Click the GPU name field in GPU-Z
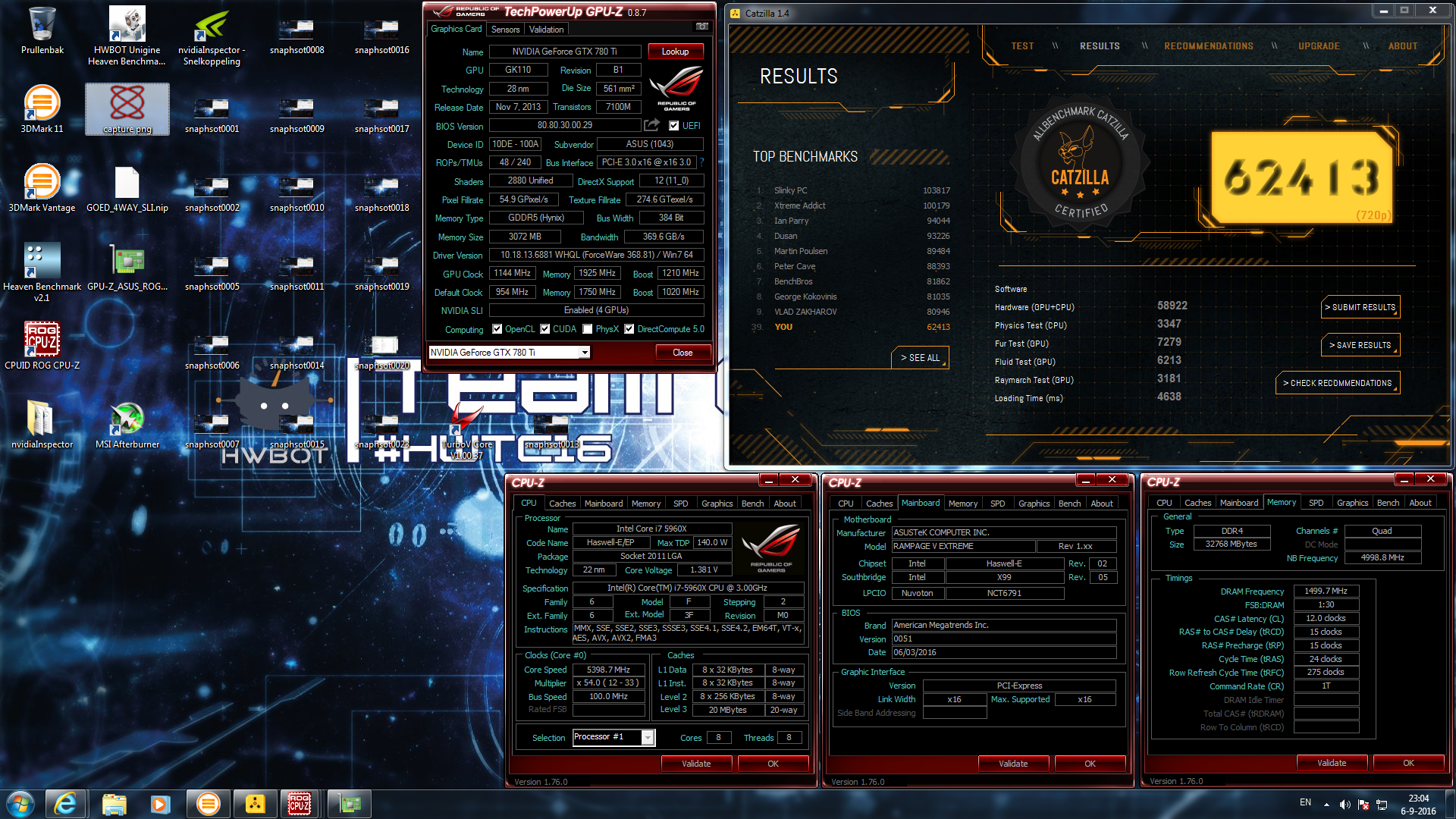This screenshot has height=819, width=1456. (x=564, y=52)
